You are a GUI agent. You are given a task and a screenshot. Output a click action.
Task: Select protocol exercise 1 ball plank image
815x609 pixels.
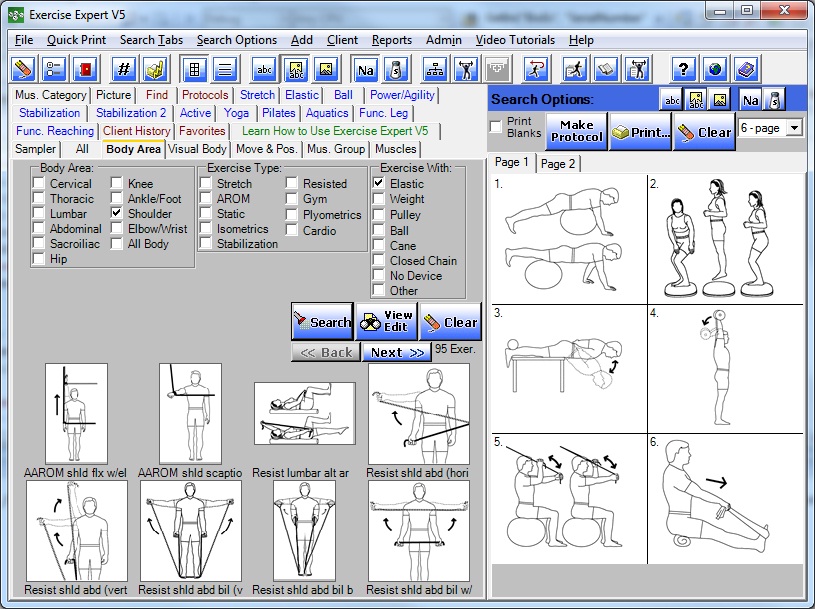coord(570,240)
